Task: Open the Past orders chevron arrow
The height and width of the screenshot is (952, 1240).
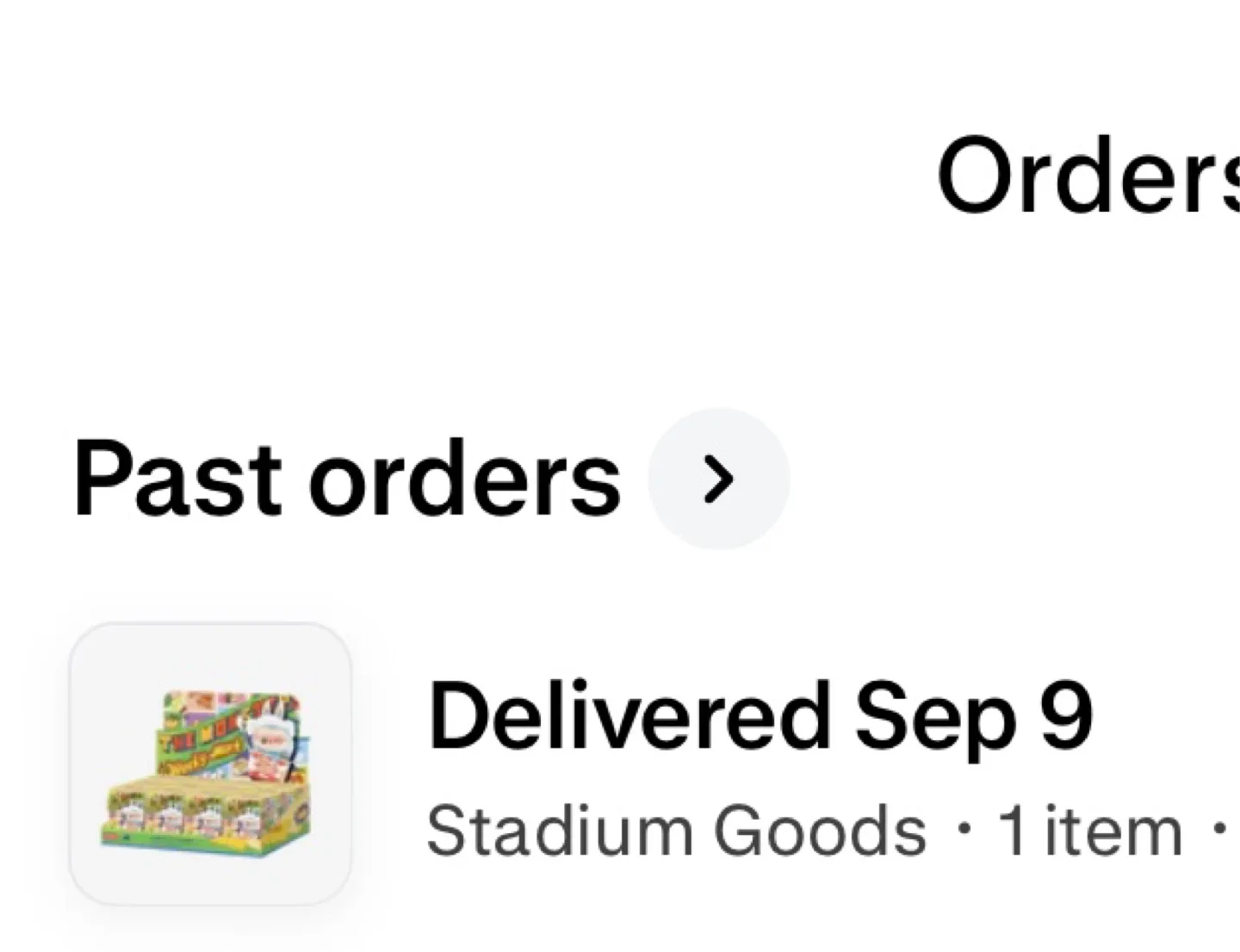Action: 718,479
